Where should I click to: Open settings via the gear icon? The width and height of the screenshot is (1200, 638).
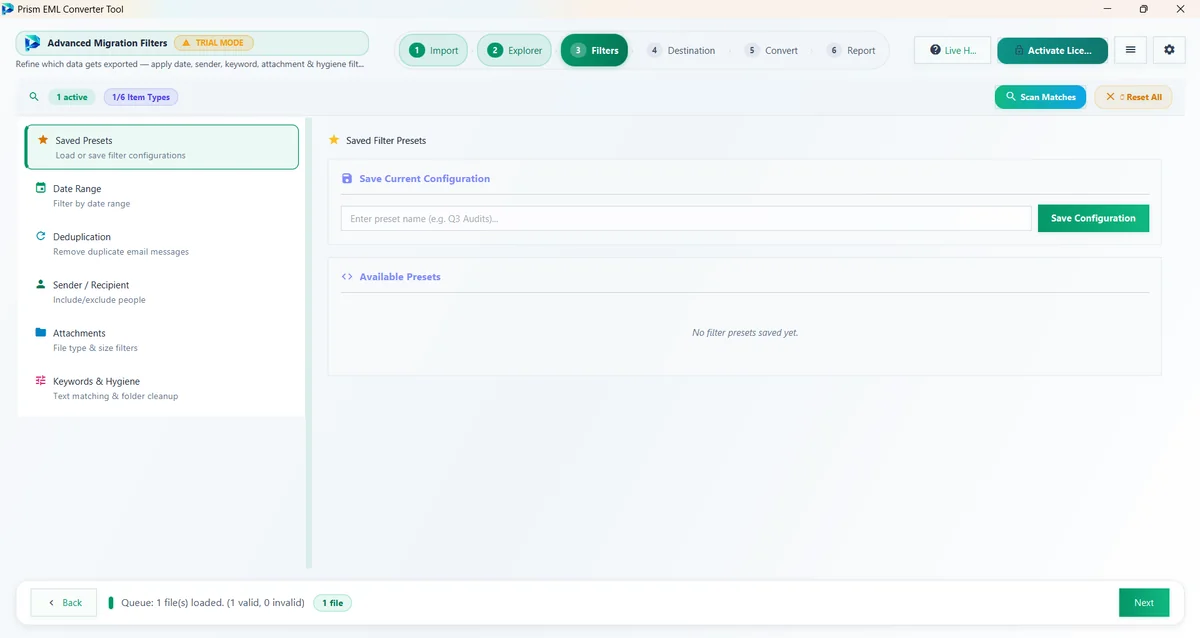[x=1170, y=50]
